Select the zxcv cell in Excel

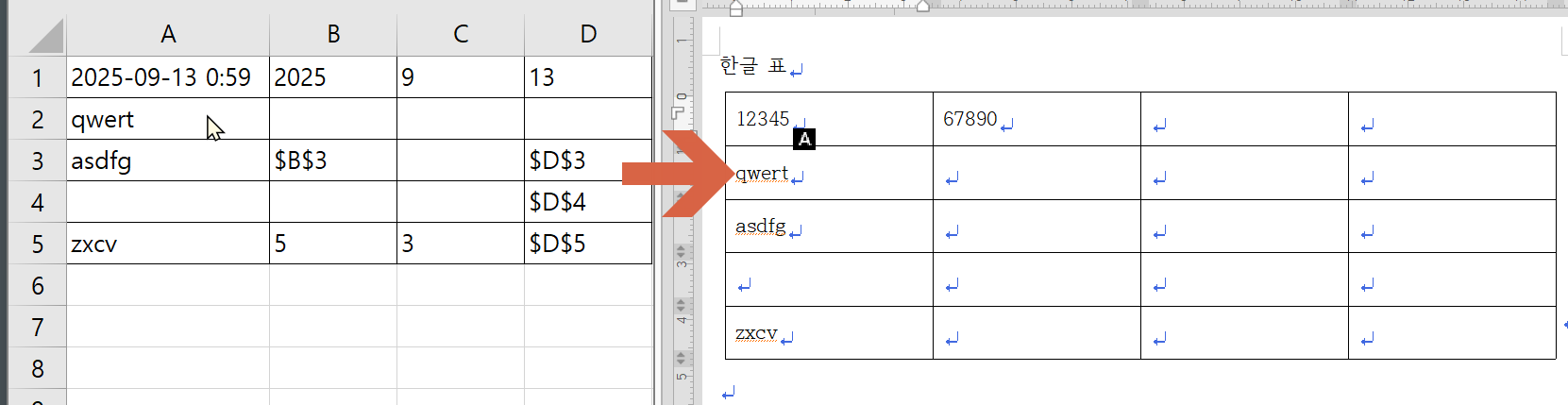tap(168, 244)
